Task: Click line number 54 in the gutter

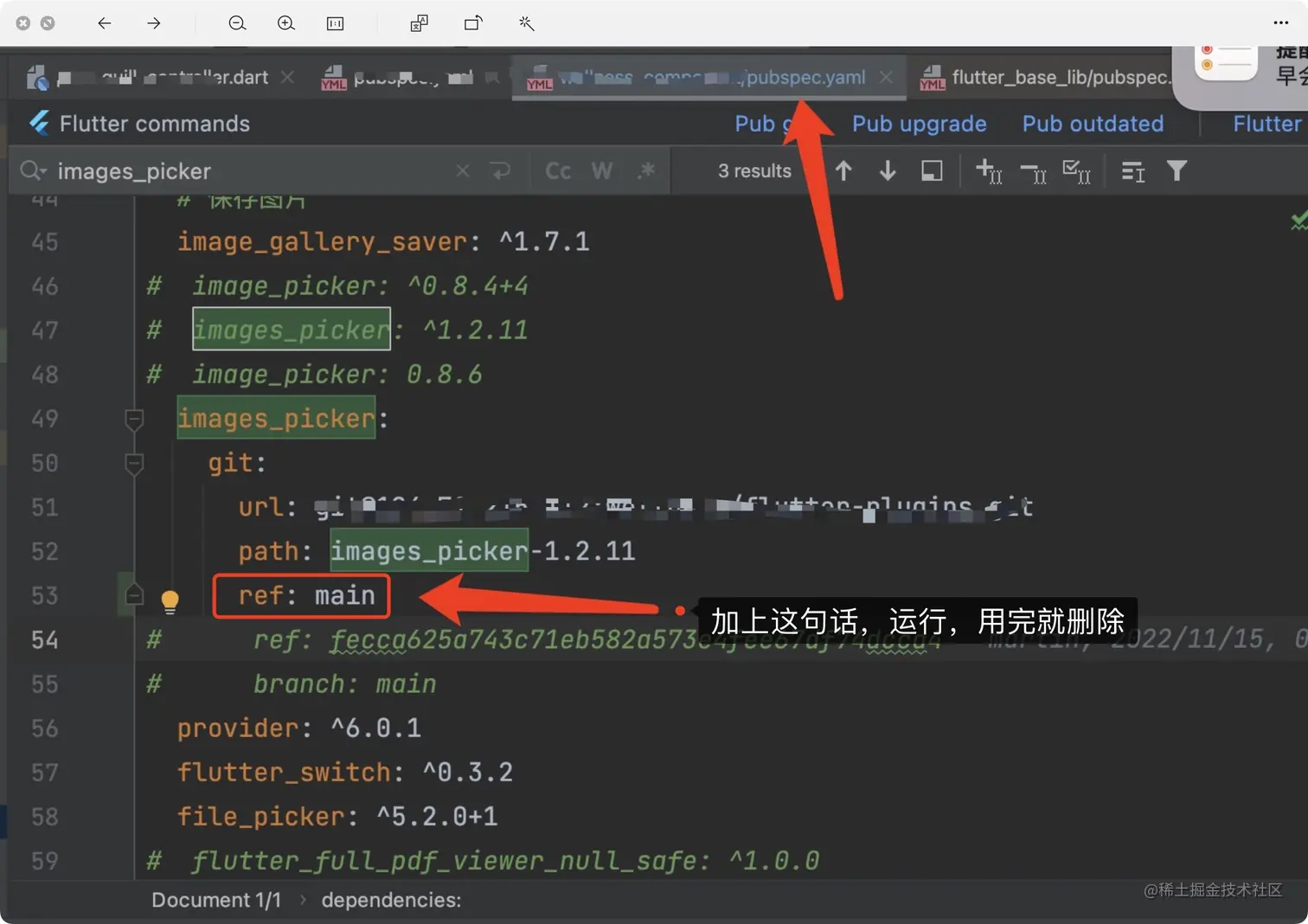Action: point(44,639)
